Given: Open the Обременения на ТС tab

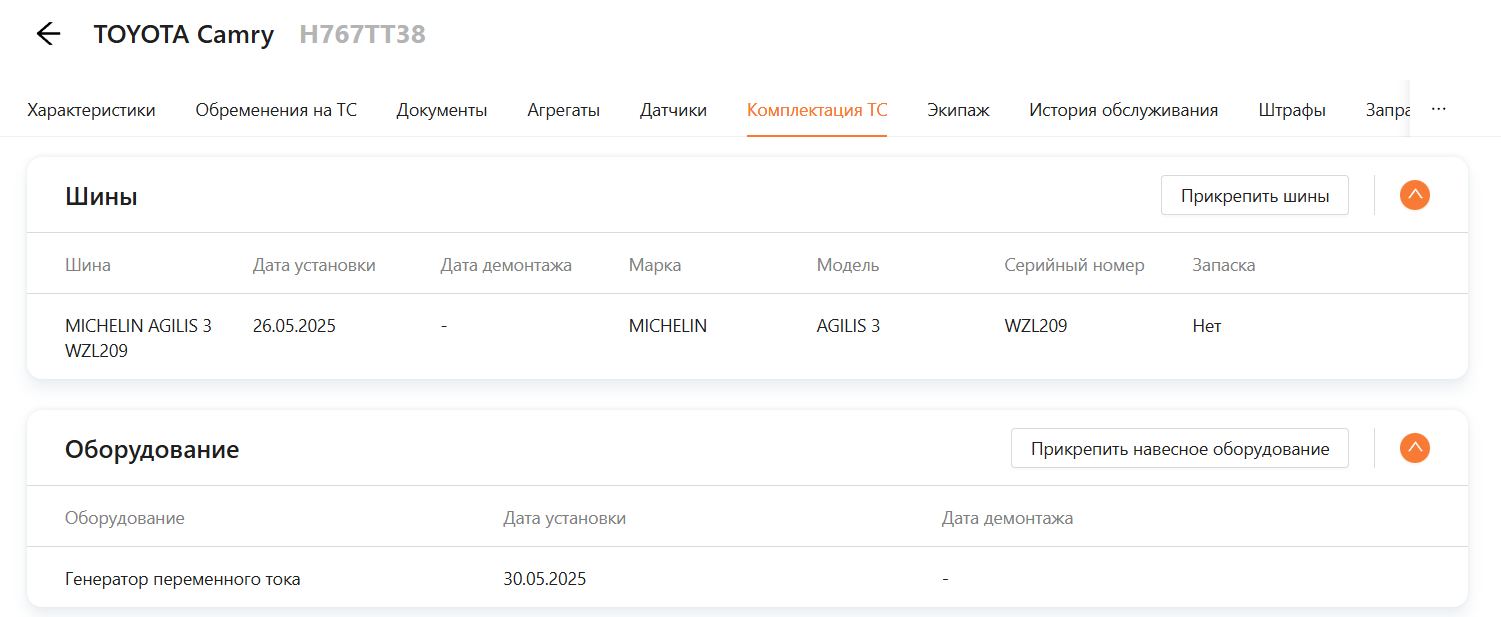Looking at the screenshot, I should [x=276, y=110].
